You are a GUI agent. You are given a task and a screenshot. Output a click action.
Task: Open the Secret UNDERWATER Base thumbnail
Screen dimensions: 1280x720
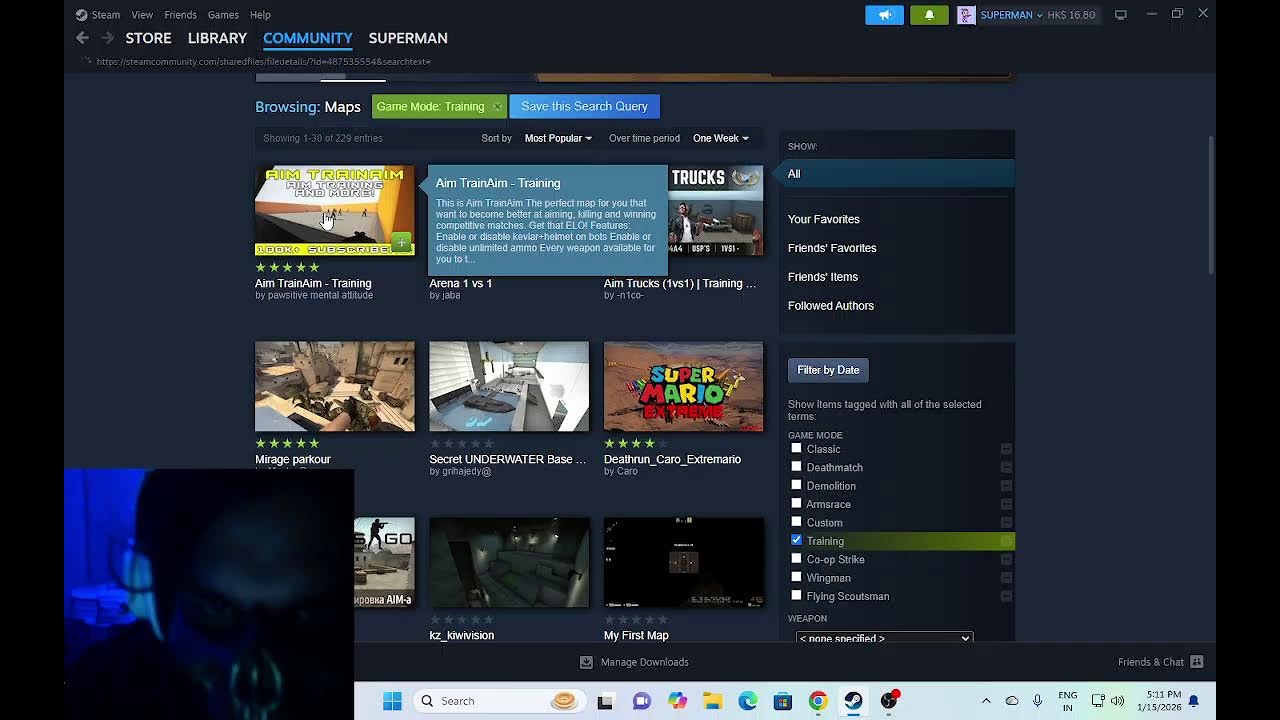point(509,387)
